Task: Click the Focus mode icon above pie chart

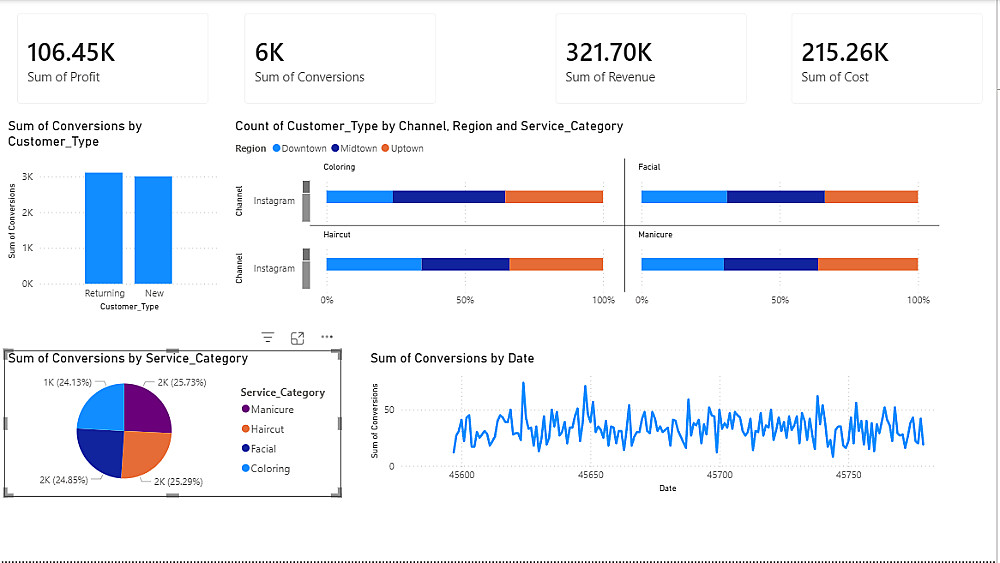Action: coord(297,338)
